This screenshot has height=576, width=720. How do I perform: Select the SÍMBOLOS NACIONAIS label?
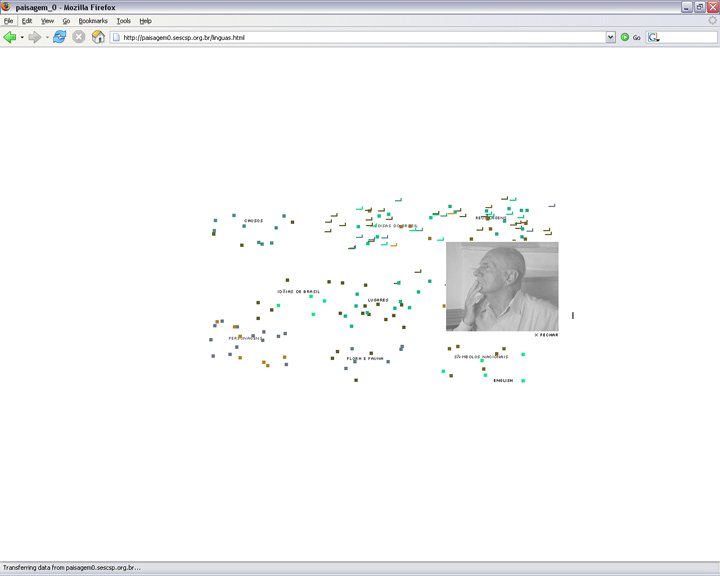click(481, 357)
